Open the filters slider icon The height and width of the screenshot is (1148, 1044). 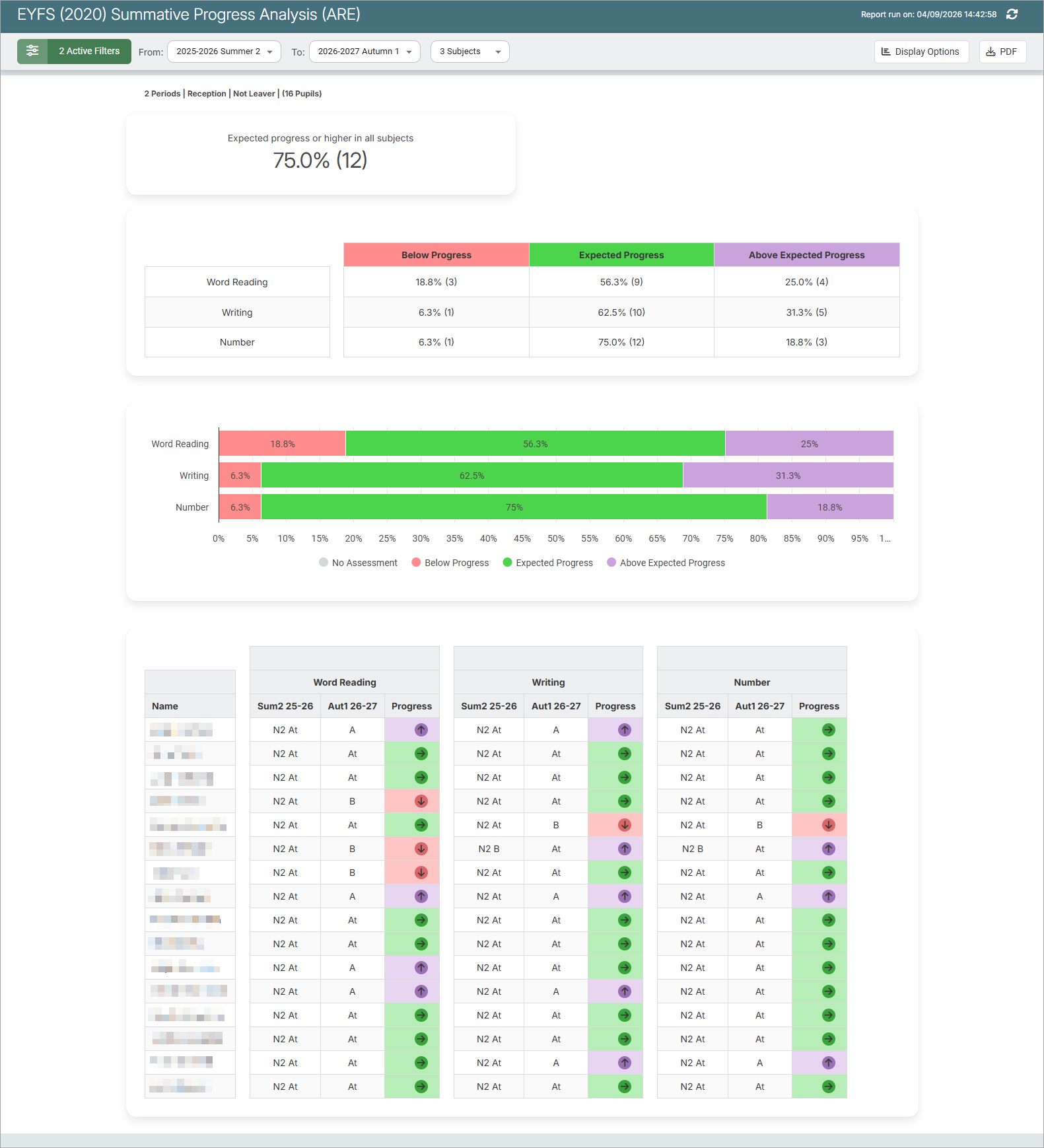coord(32,51)
